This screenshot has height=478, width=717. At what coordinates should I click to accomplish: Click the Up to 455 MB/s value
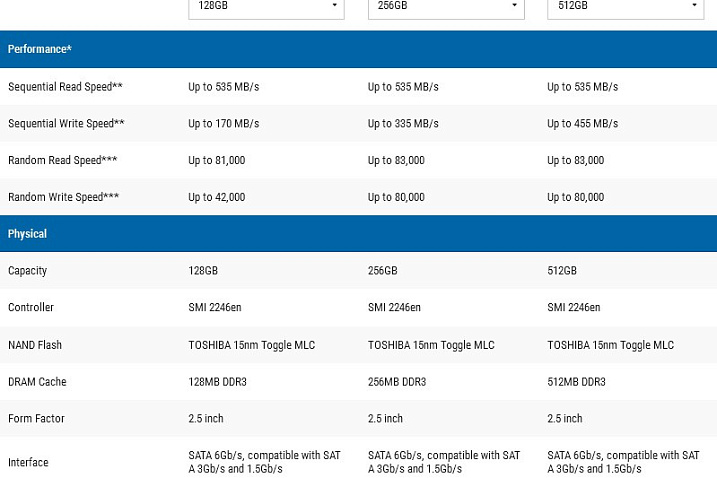click(x=583, y=124)
